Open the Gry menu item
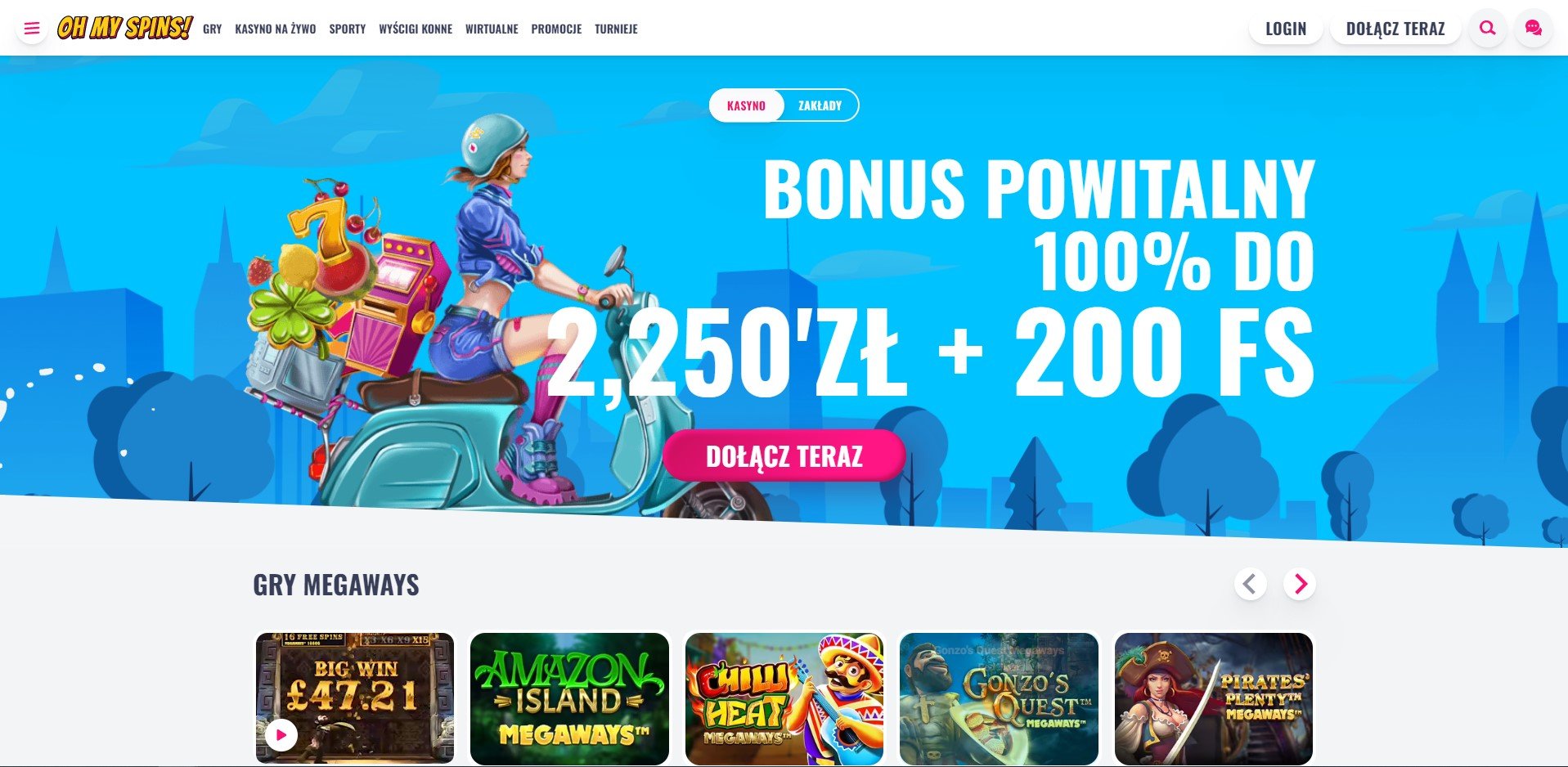1568x767 pixels. pyautogui.click(x=213, y=29)
